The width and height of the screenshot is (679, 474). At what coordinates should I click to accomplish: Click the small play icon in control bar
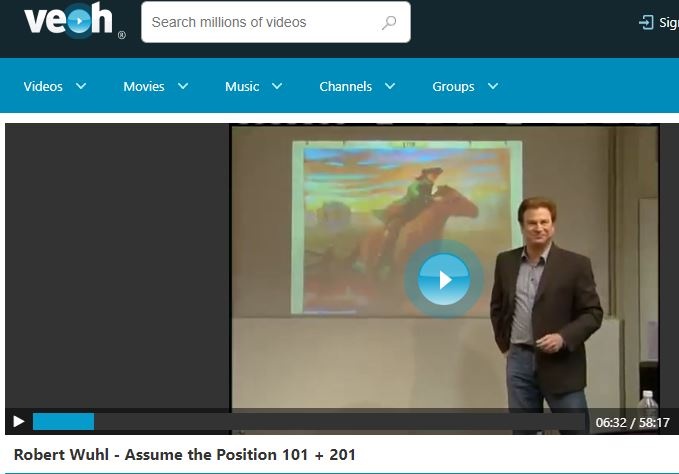pos(18,422)
